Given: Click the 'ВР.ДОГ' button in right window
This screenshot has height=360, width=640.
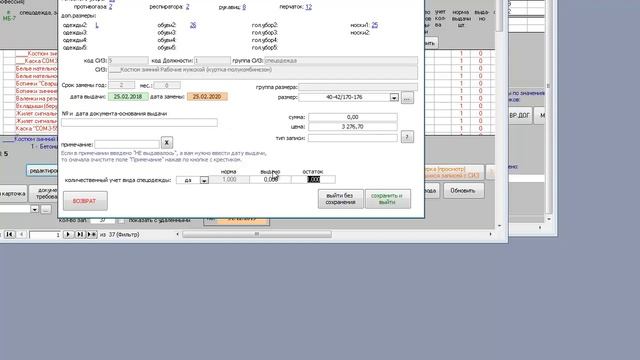Looking at the screenshot, I should pos(519,116).
